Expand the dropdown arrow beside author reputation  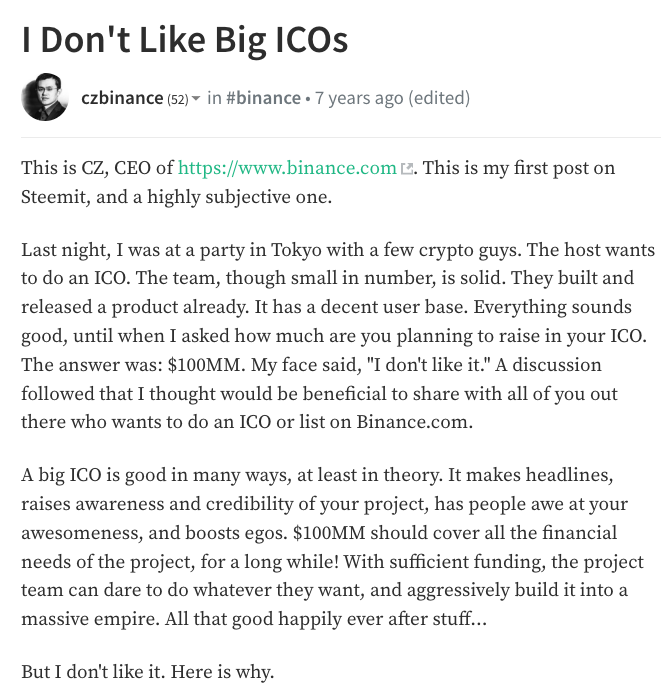[x=195, y=99]
